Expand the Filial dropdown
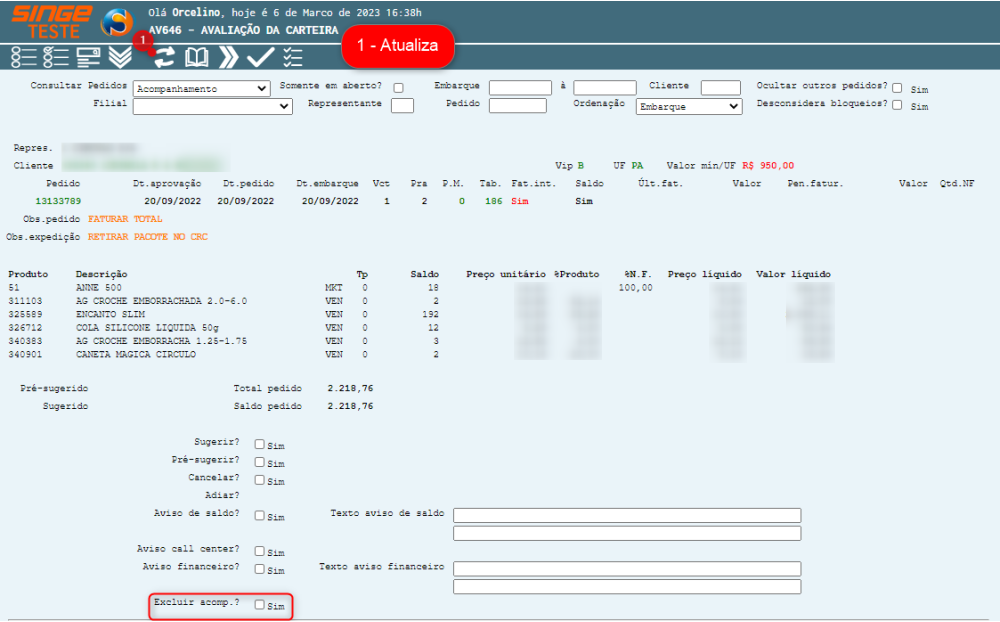The height and width of the screenshot is (622, 1000). pos(212,106)
